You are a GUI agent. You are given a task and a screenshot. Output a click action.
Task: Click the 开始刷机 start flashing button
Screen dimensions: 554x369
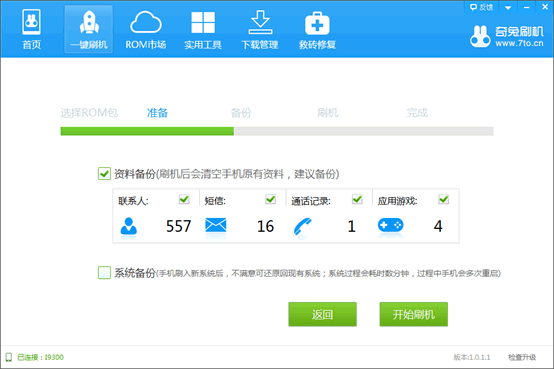[x=414, y=314]
